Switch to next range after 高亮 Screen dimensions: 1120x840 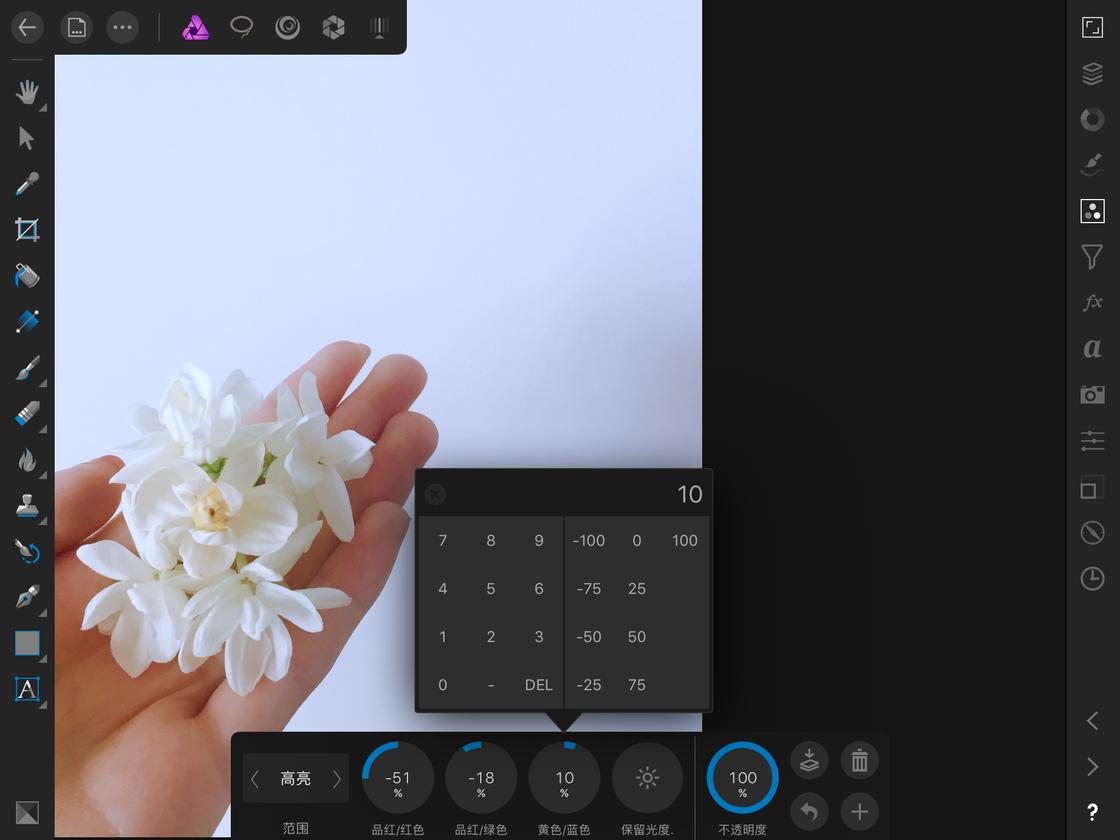tap(336, 779)
